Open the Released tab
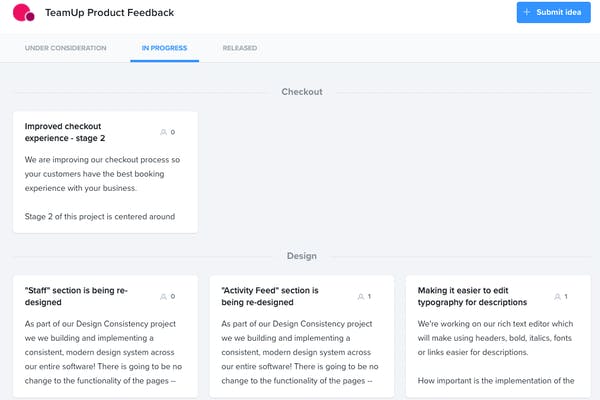This screenshot has width=600, height=400. (x=240, y=48)
